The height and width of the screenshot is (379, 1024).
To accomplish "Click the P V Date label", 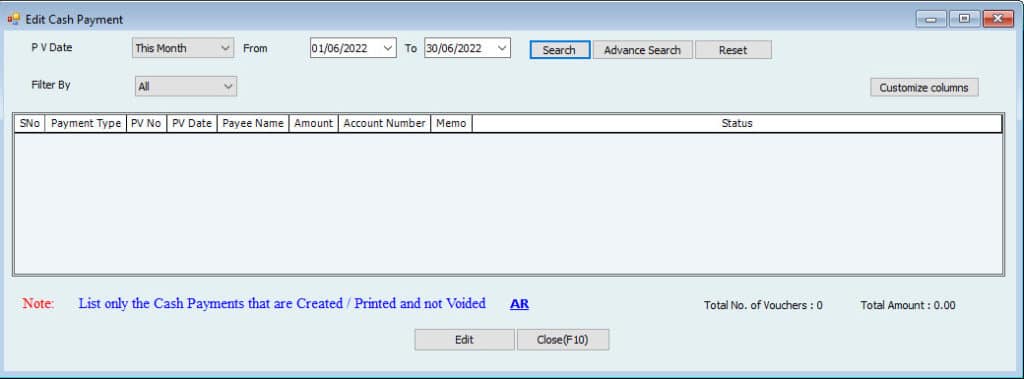I will pos(52,48).
